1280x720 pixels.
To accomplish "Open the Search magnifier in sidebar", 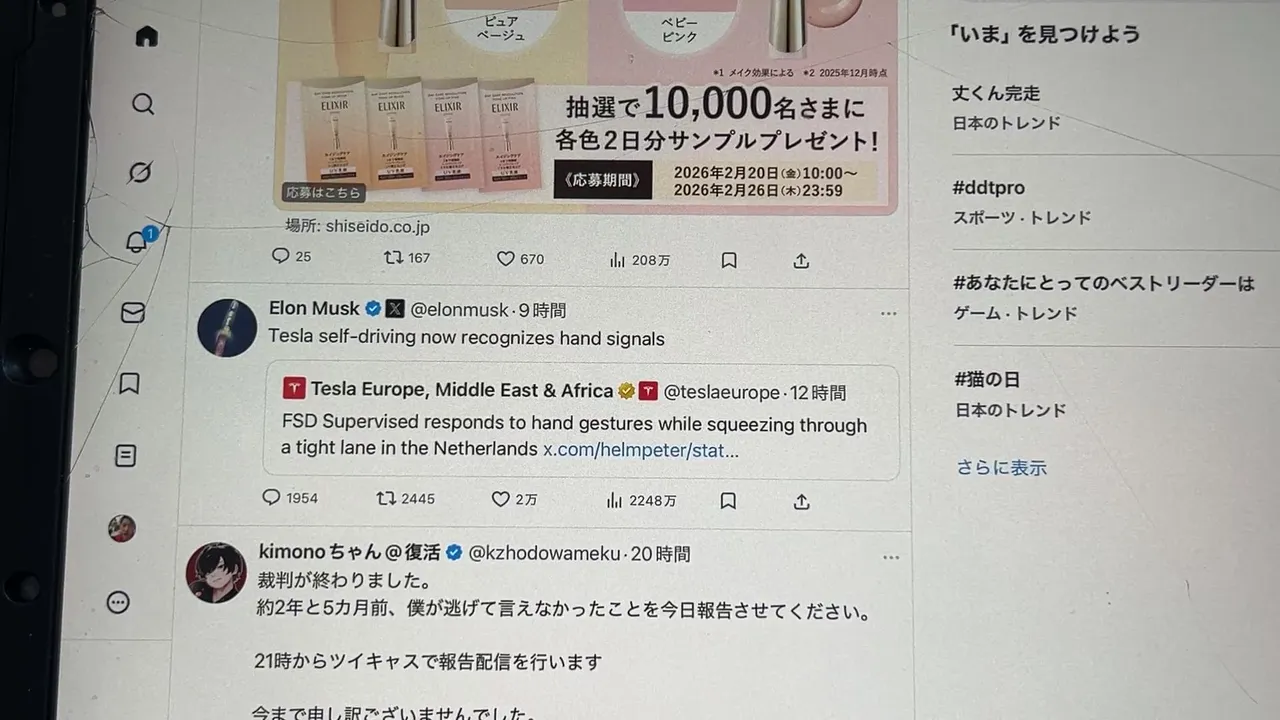I will (x=143, y=104).
